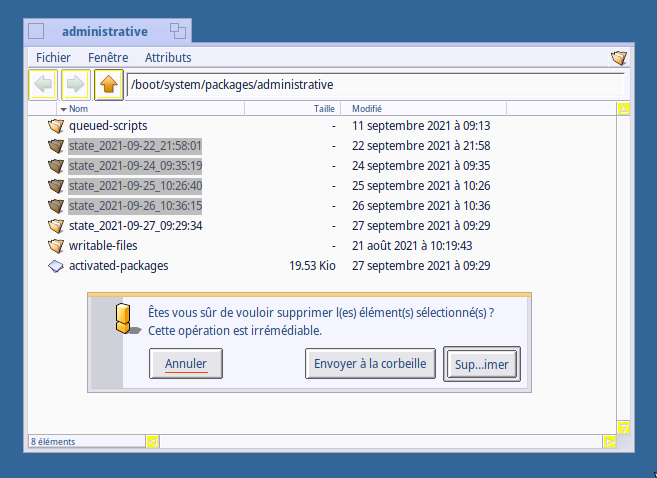
Task: Click the activated-packages file icon
Action: [56, 266]
